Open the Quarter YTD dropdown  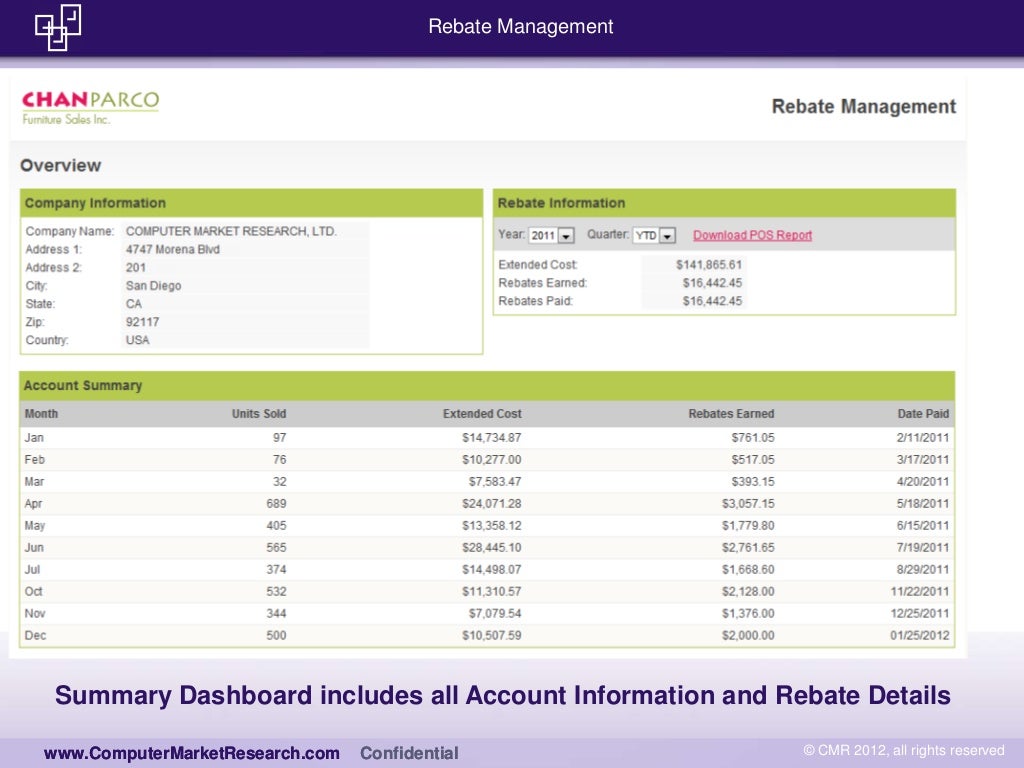click(655, 236)
